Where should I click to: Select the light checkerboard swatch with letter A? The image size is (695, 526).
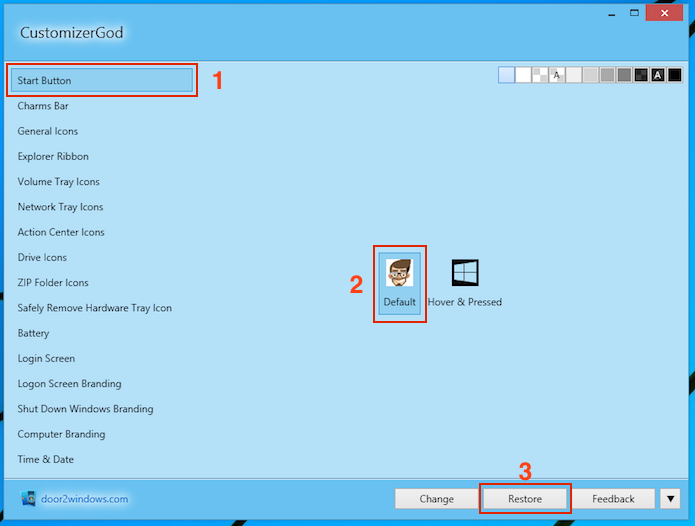[x=557, y=75]
